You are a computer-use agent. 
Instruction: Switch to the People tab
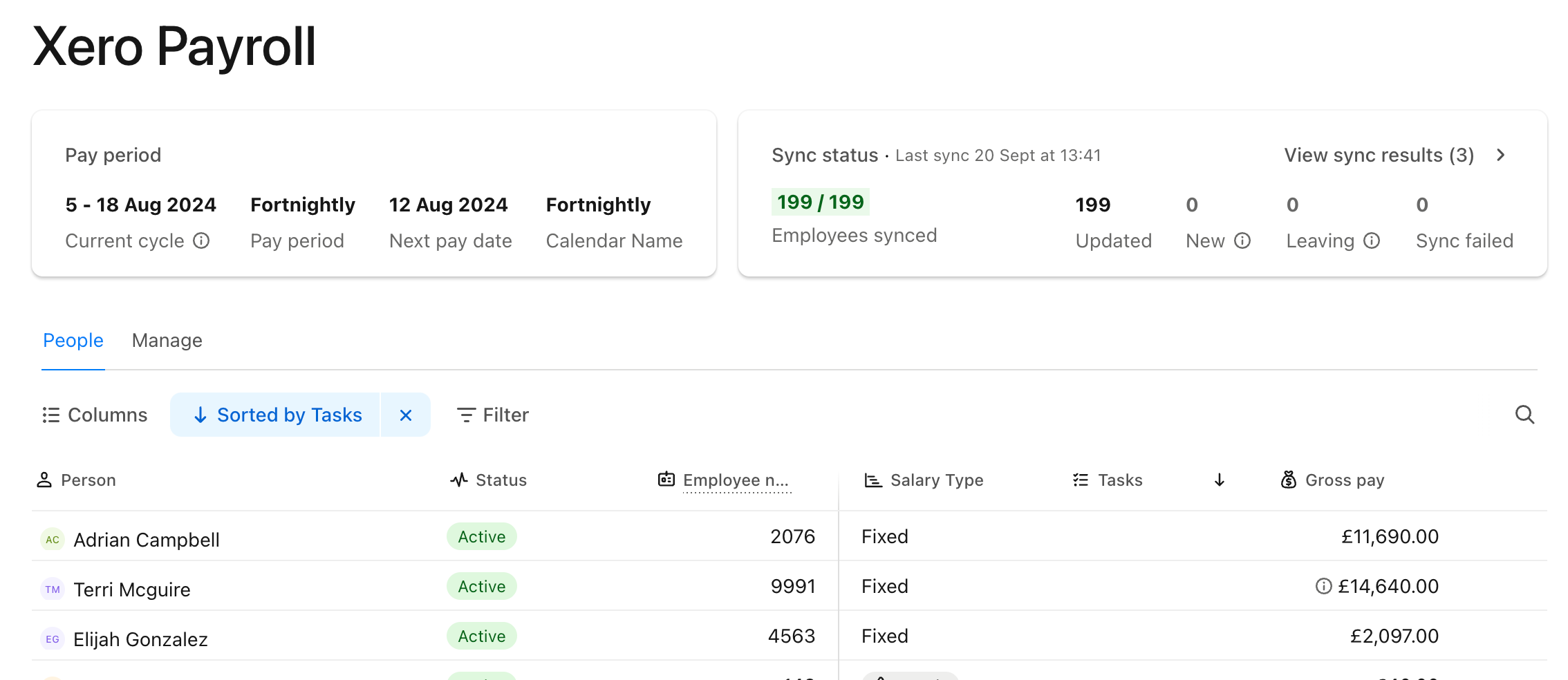73,340
